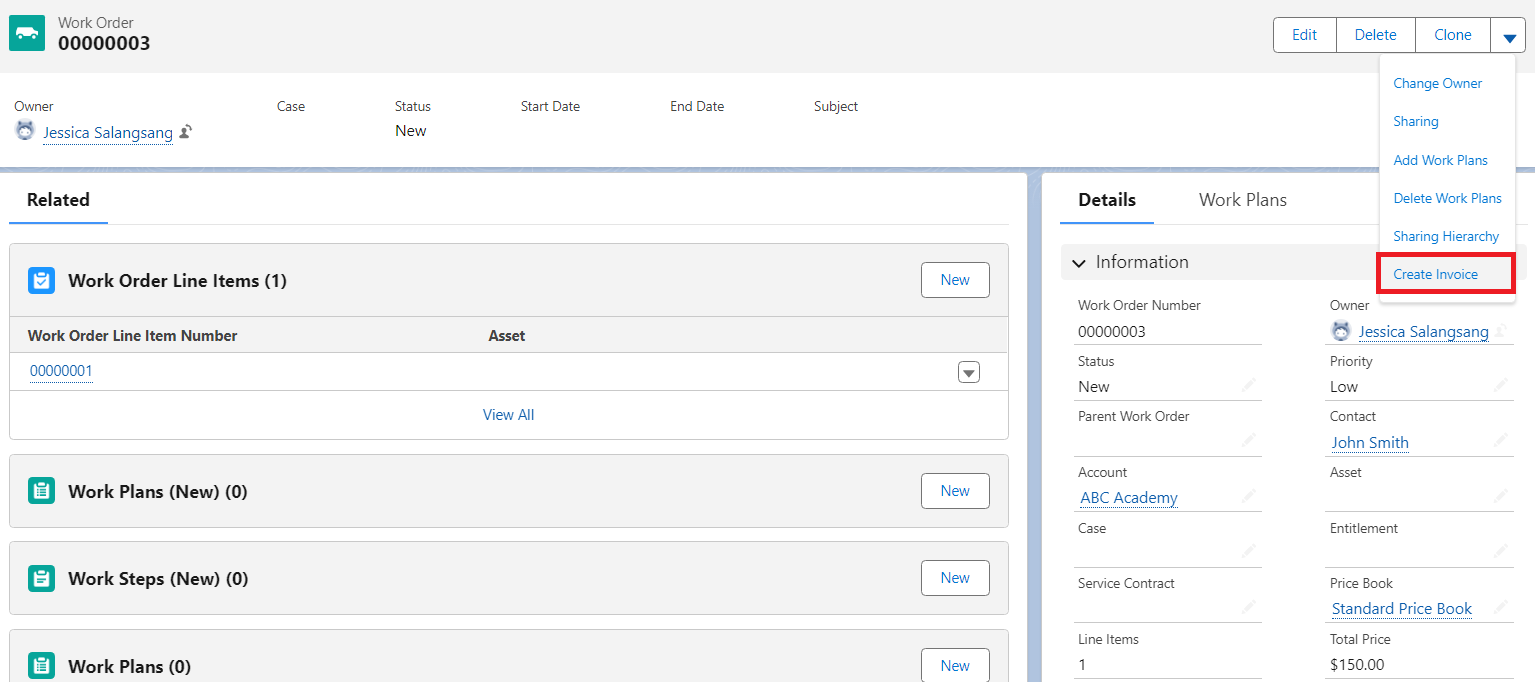Switch to the Work Plans tab
The width and height of the screenshot is (1535, 682).
click(1242, 200)
